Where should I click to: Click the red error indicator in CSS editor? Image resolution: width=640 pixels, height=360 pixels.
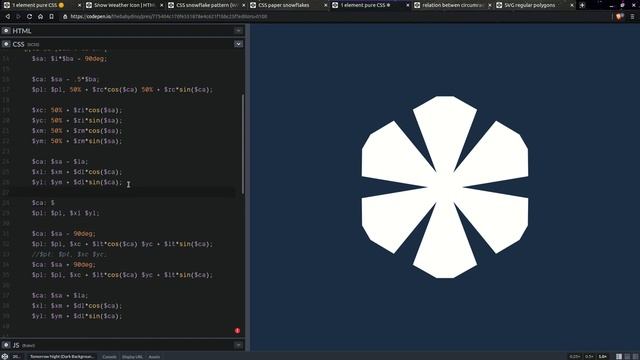pyautogui.click(x=238, y=331)
